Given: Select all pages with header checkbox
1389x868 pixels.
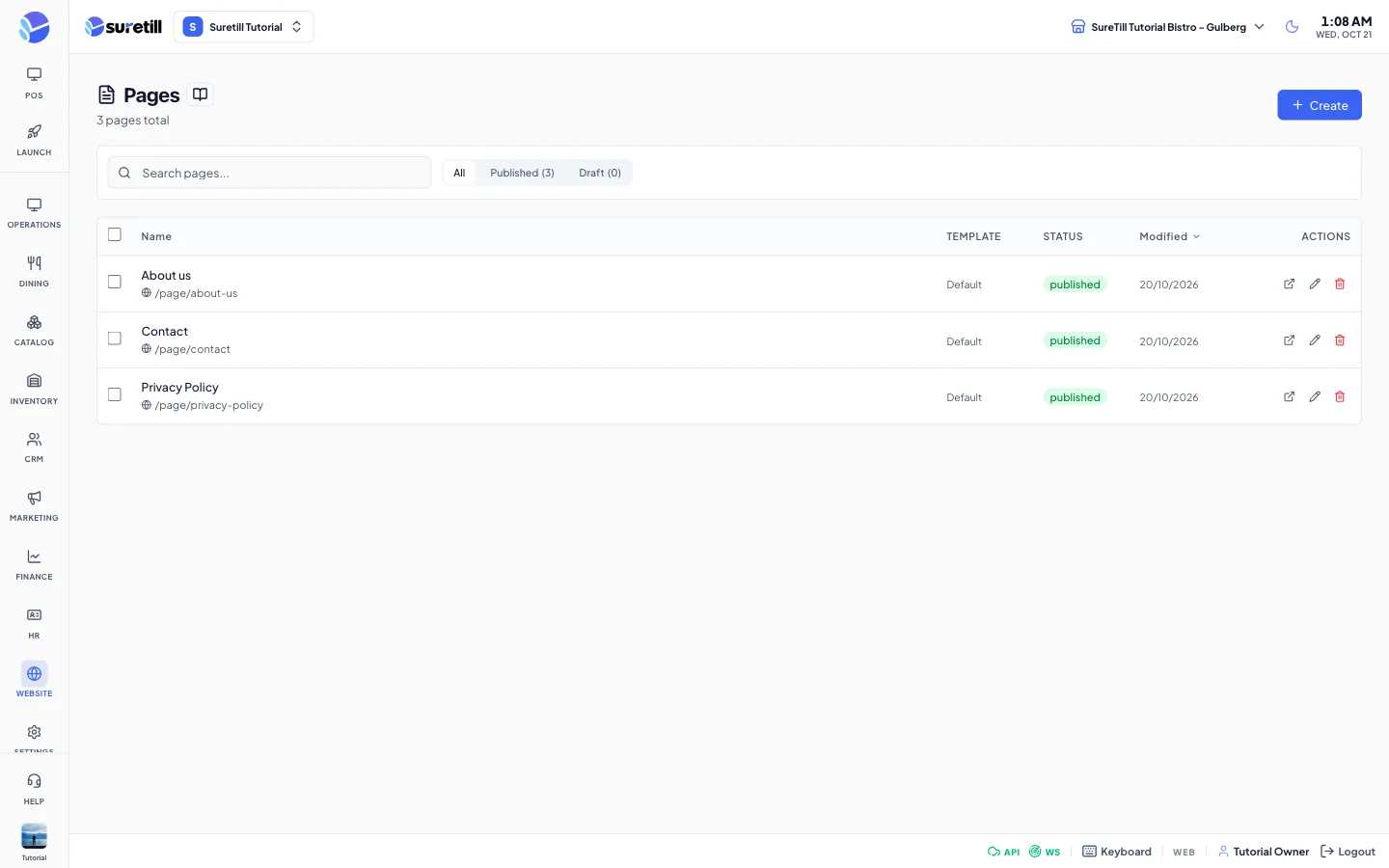Looking at the screenshot, I should [x=115, y=234].
